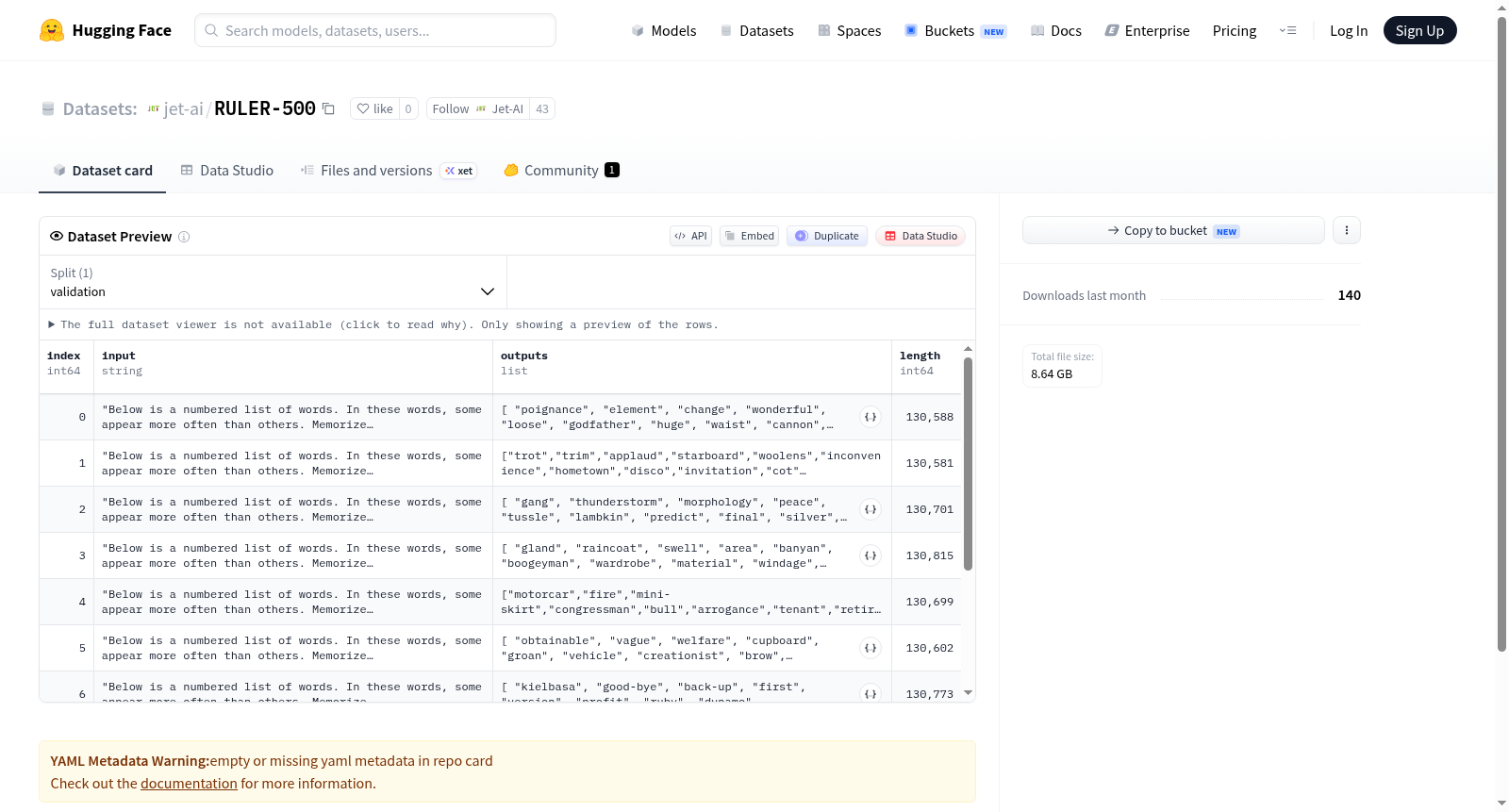This screenshot has width=1509, height=812.
Task: Expand outputs JSON for row 5
Action: [x=871, y=648]
